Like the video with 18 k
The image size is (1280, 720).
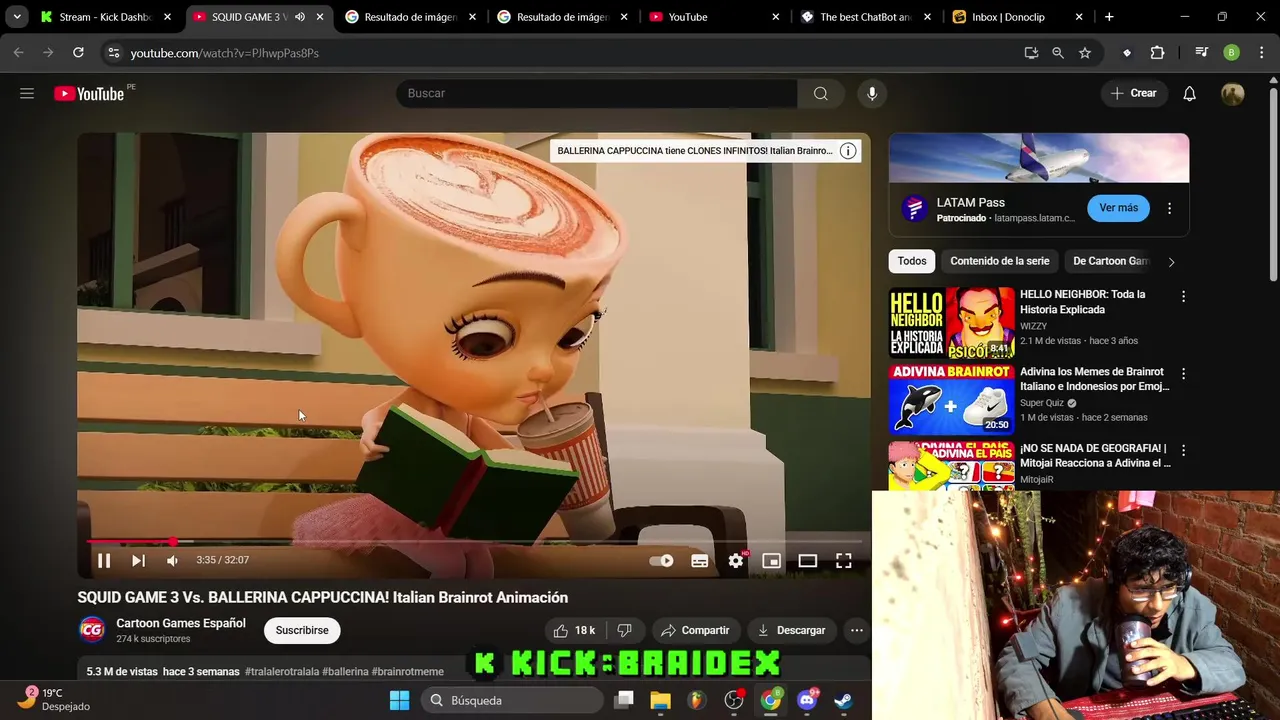coord(574,630)
